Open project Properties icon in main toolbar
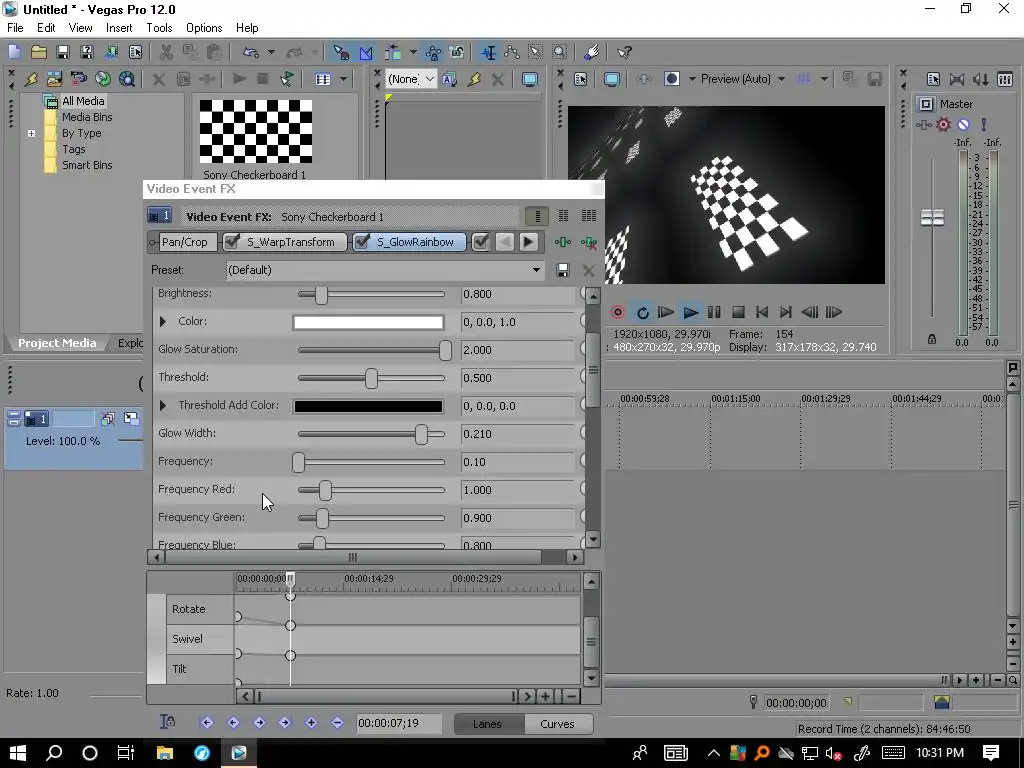The width and height of the screenshot is (1024, 768). [x=135, y=52]
